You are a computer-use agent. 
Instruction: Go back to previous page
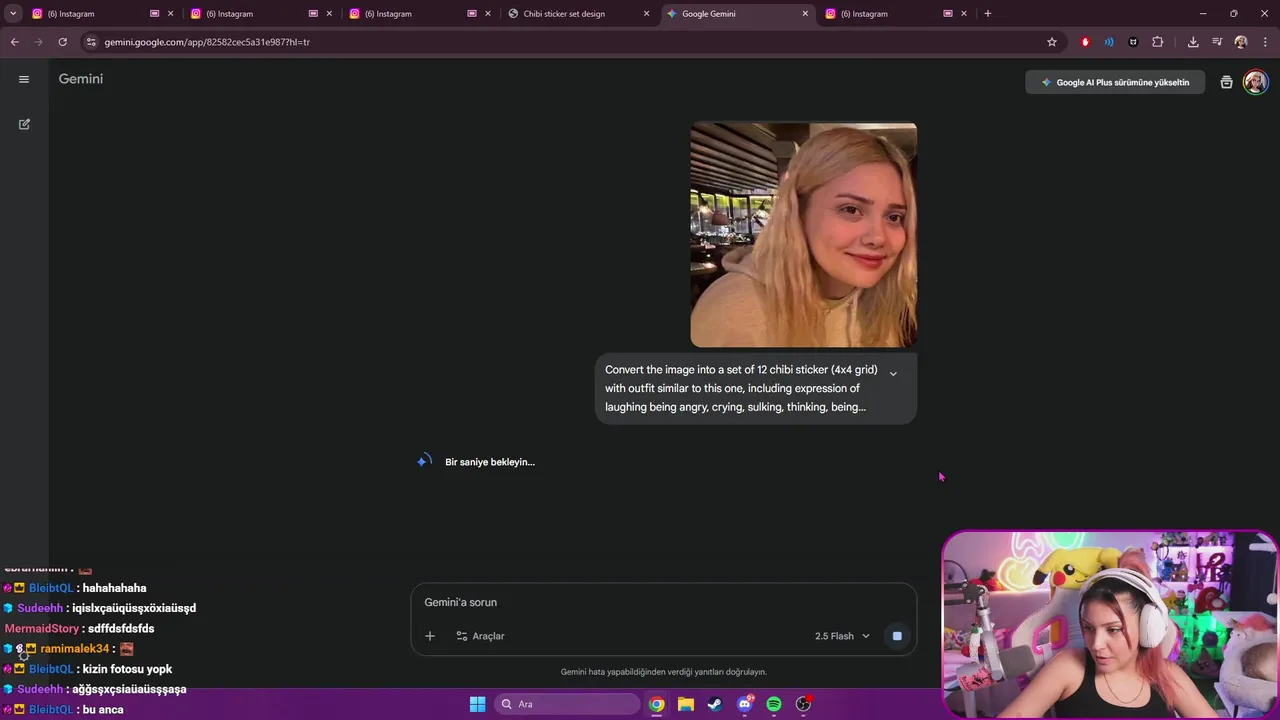[14, 42]
